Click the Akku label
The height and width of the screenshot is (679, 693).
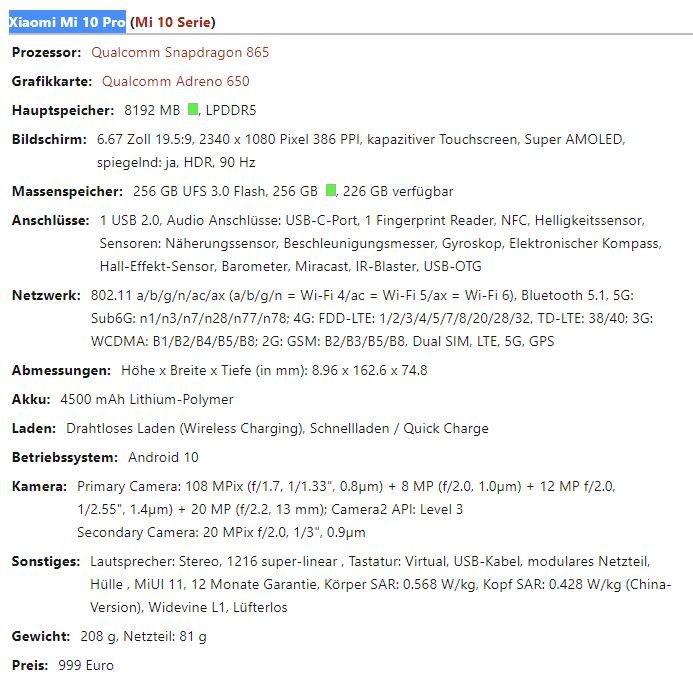(31, 399)
